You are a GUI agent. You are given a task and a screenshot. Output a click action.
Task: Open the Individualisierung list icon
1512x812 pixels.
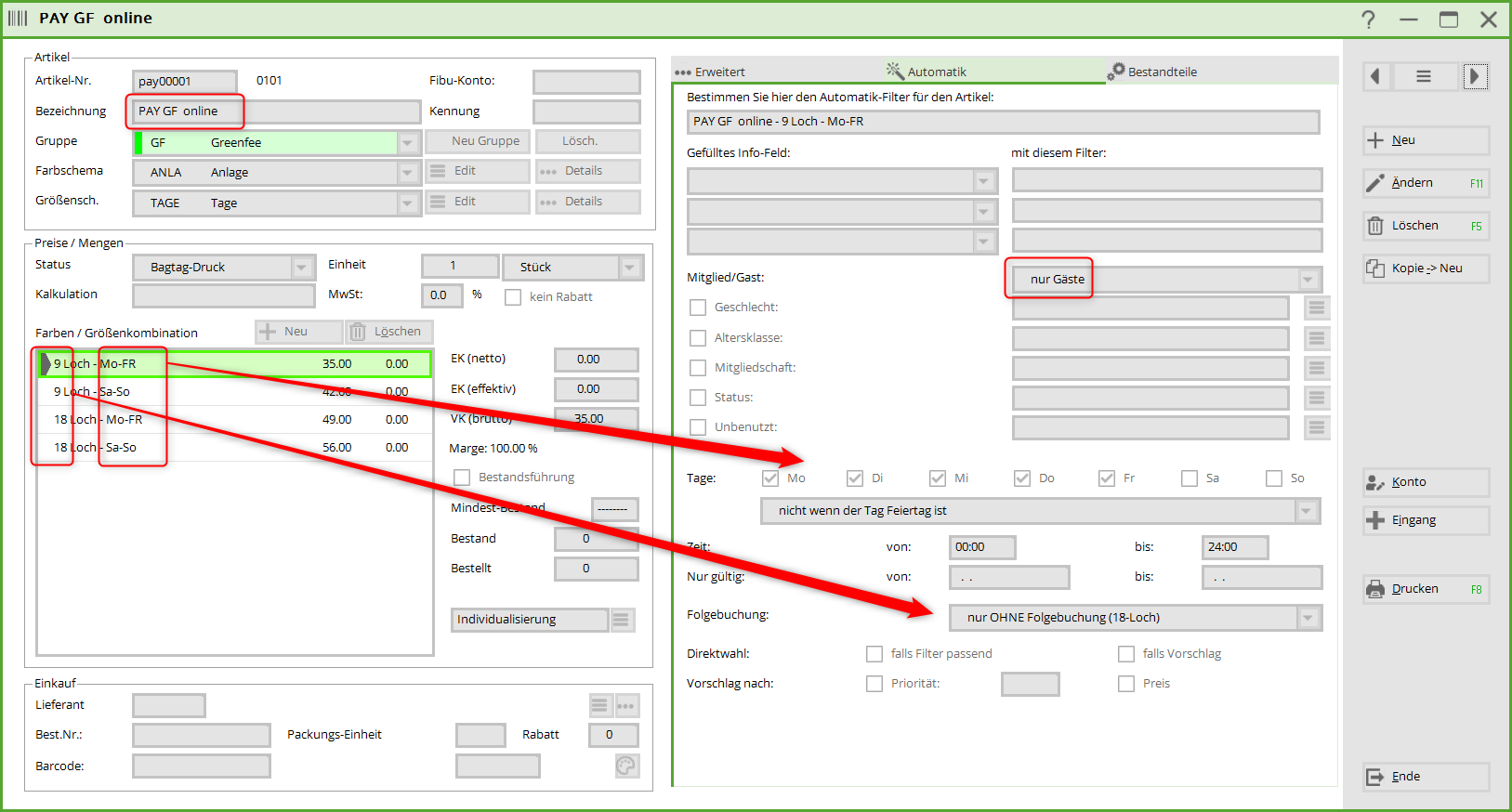(623, 620)
